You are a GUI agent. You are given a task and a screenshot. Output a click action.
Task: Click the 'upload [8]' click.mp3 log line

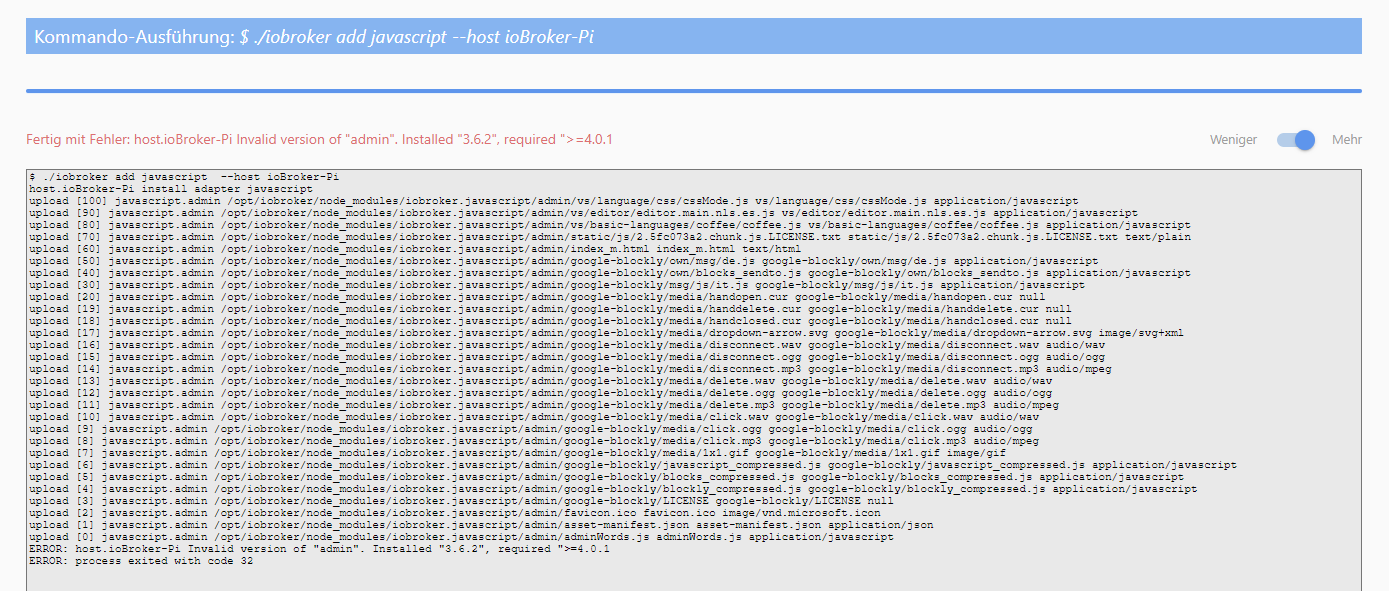coord(533,440)
